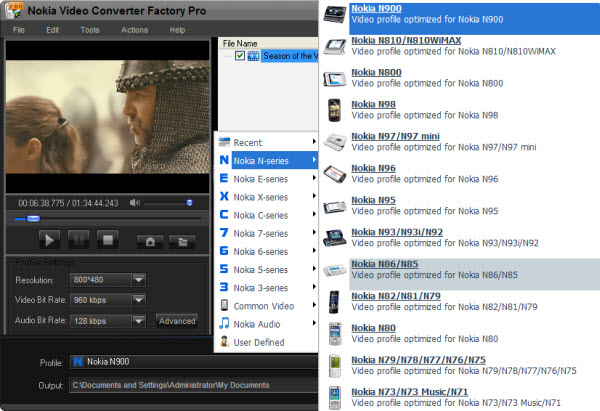The height and width of the screenshot is (411, 600).
Task: Choose the Nokia N810/N810WiMAX profile link
Action: [406, 41]
